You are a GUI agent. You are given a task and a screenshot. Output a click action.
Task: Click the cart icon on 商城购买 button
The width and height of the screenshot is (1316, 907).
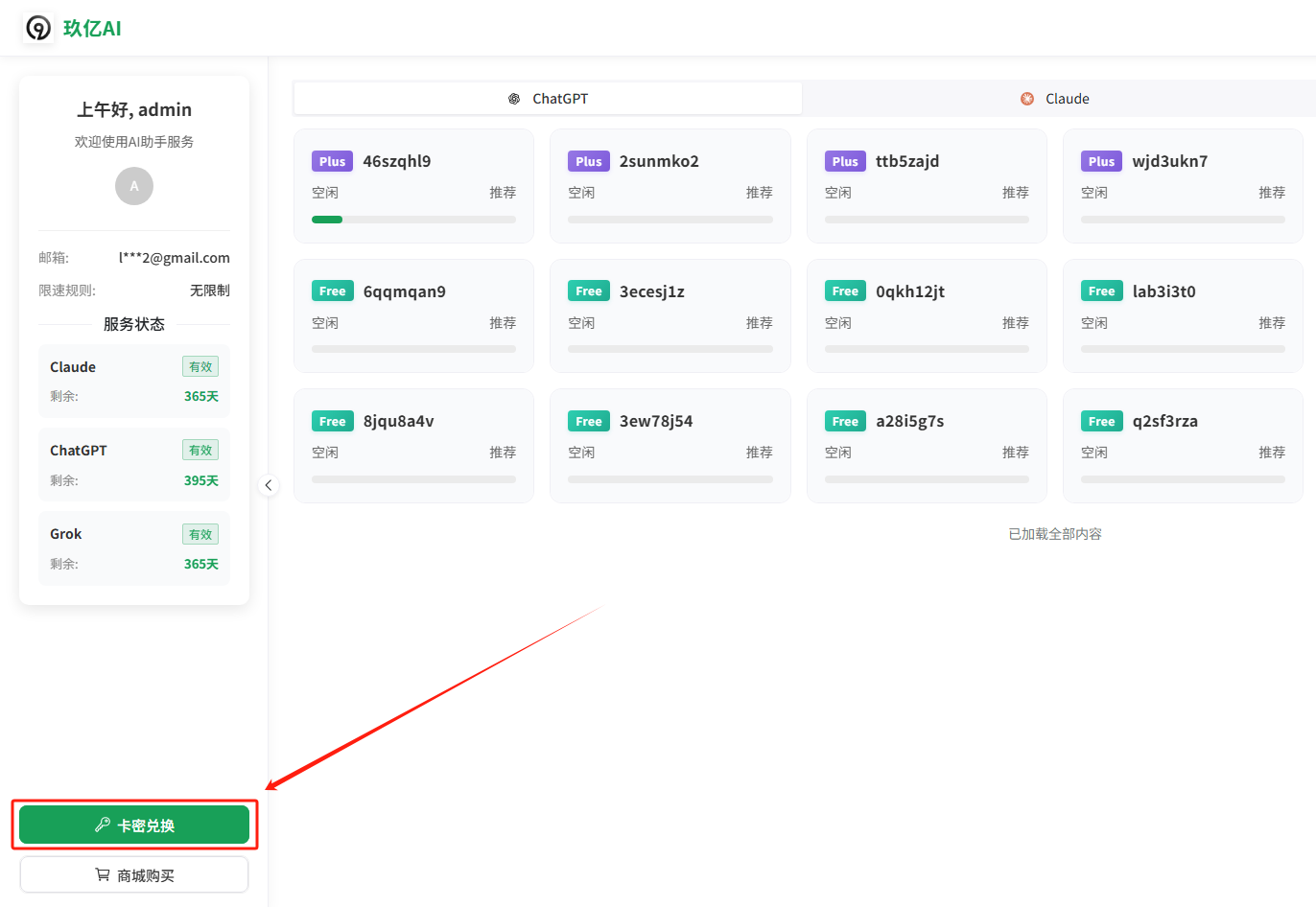coord(103,874)
